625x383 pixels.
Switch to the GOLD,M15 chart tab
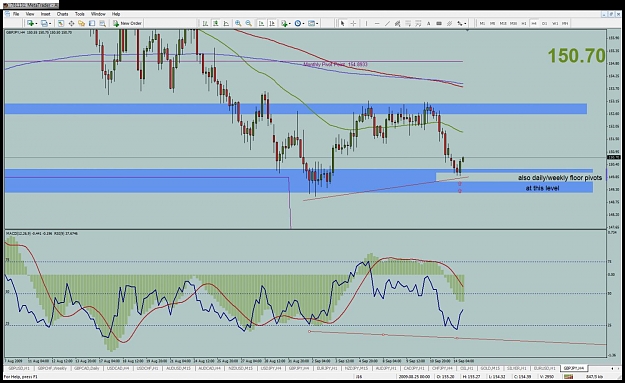490,368
